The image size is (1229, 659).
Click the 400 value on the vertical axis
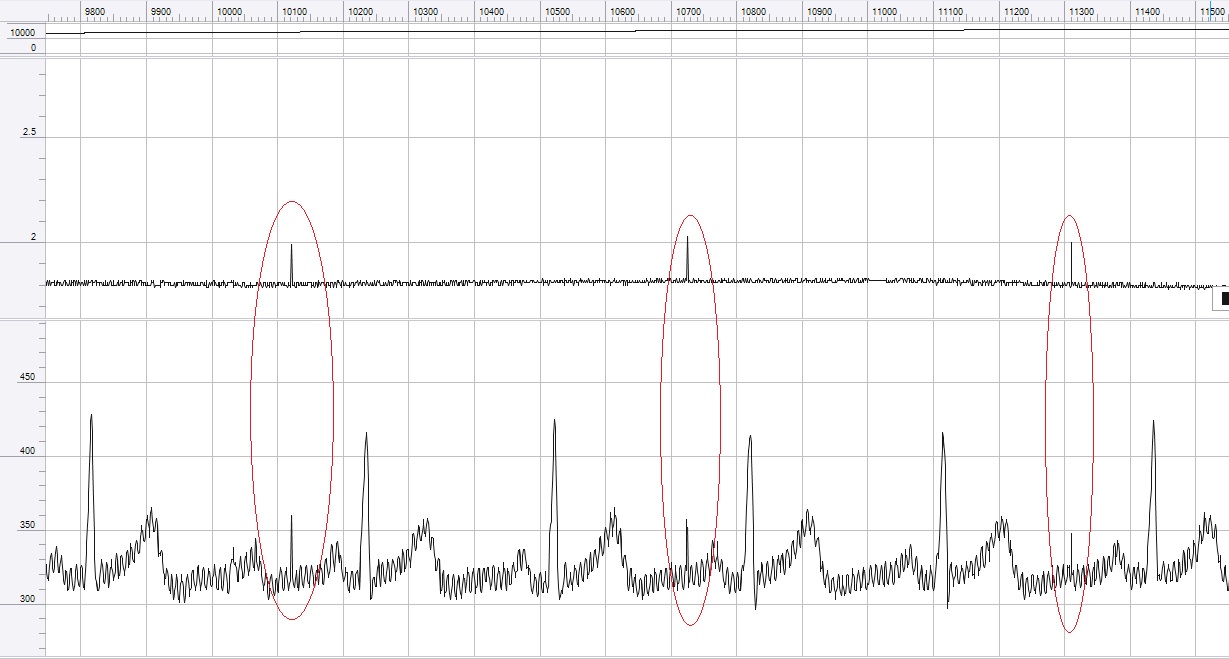(x=29, y=452)
